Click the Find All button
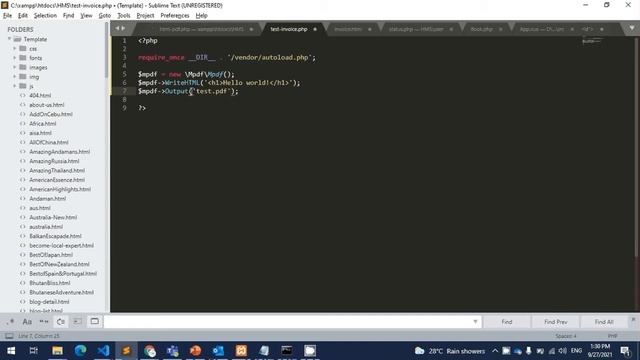The height and width of the screenshot is (360, 640). point(604,322)
